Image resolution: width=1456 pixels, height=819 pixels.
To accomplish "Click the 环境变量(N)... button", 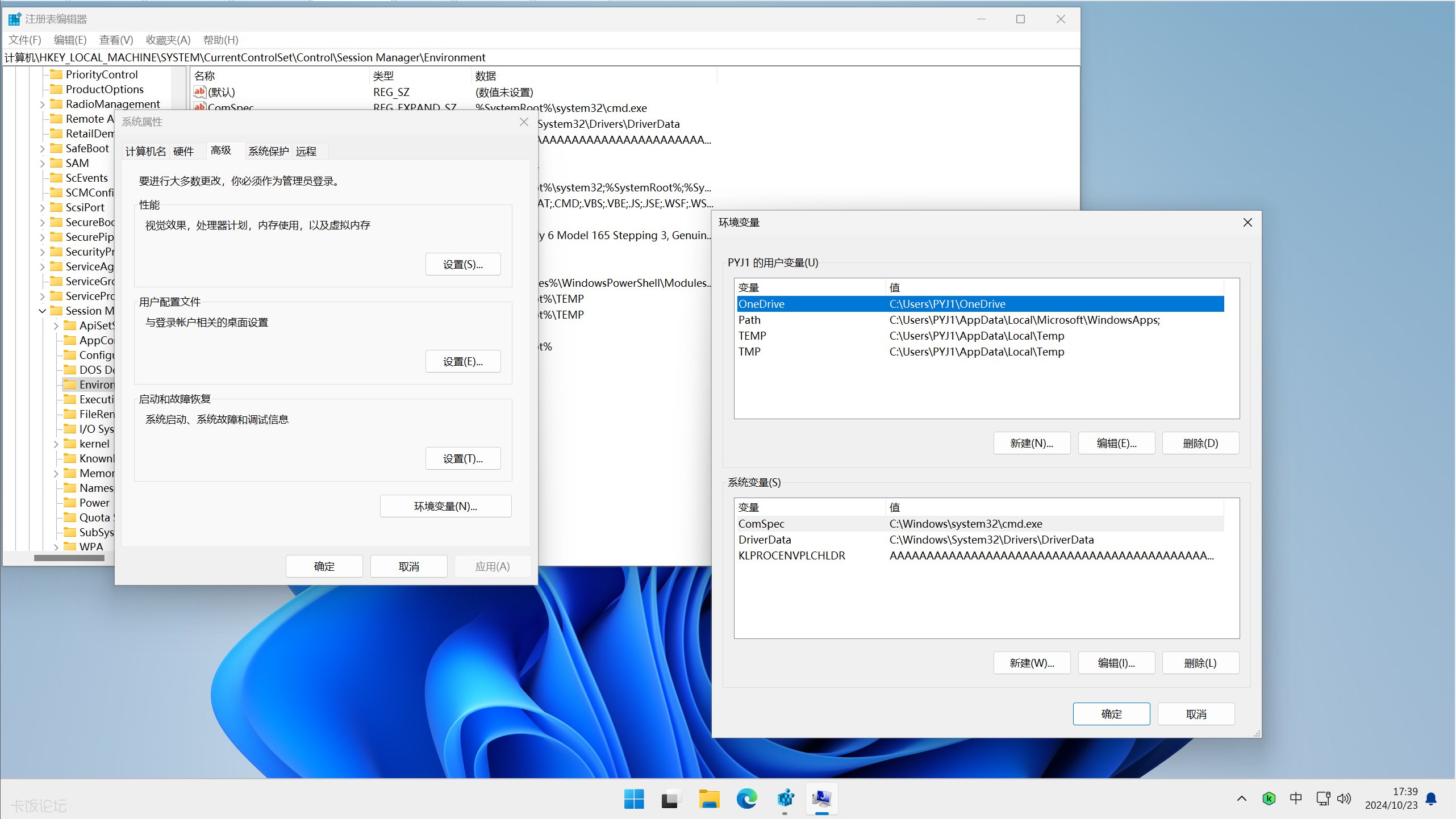I will pos(446,506).
